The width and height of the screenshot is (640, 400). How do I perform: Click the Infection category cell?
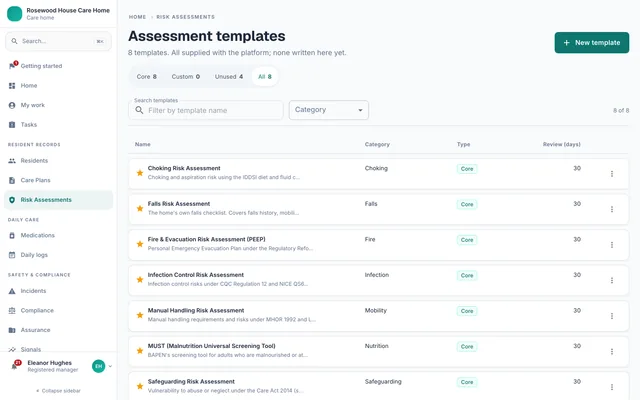376,275
